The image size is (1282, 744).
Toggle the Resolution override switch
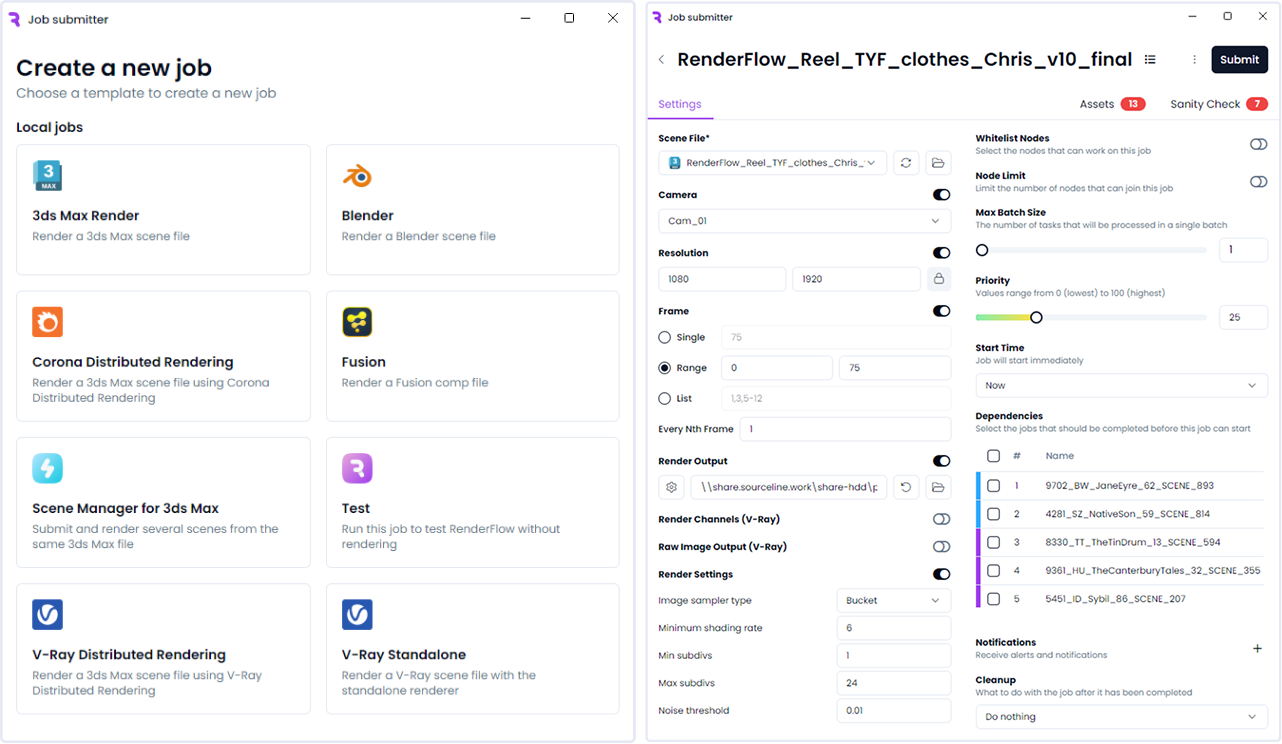pyautogui.click(x=941, y=253)
